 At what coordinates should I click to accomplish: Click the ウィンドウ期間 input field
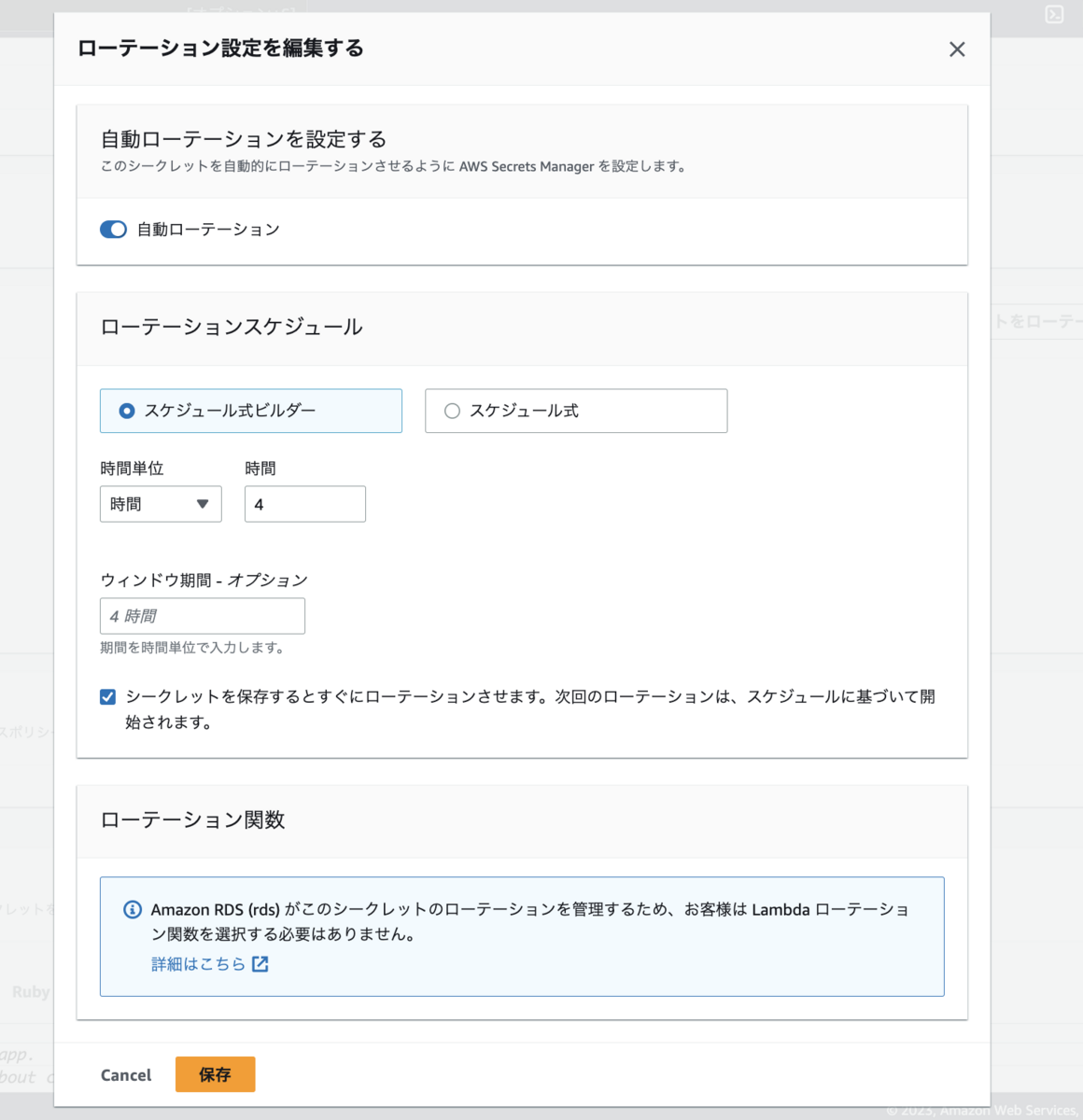click(203, 616)
